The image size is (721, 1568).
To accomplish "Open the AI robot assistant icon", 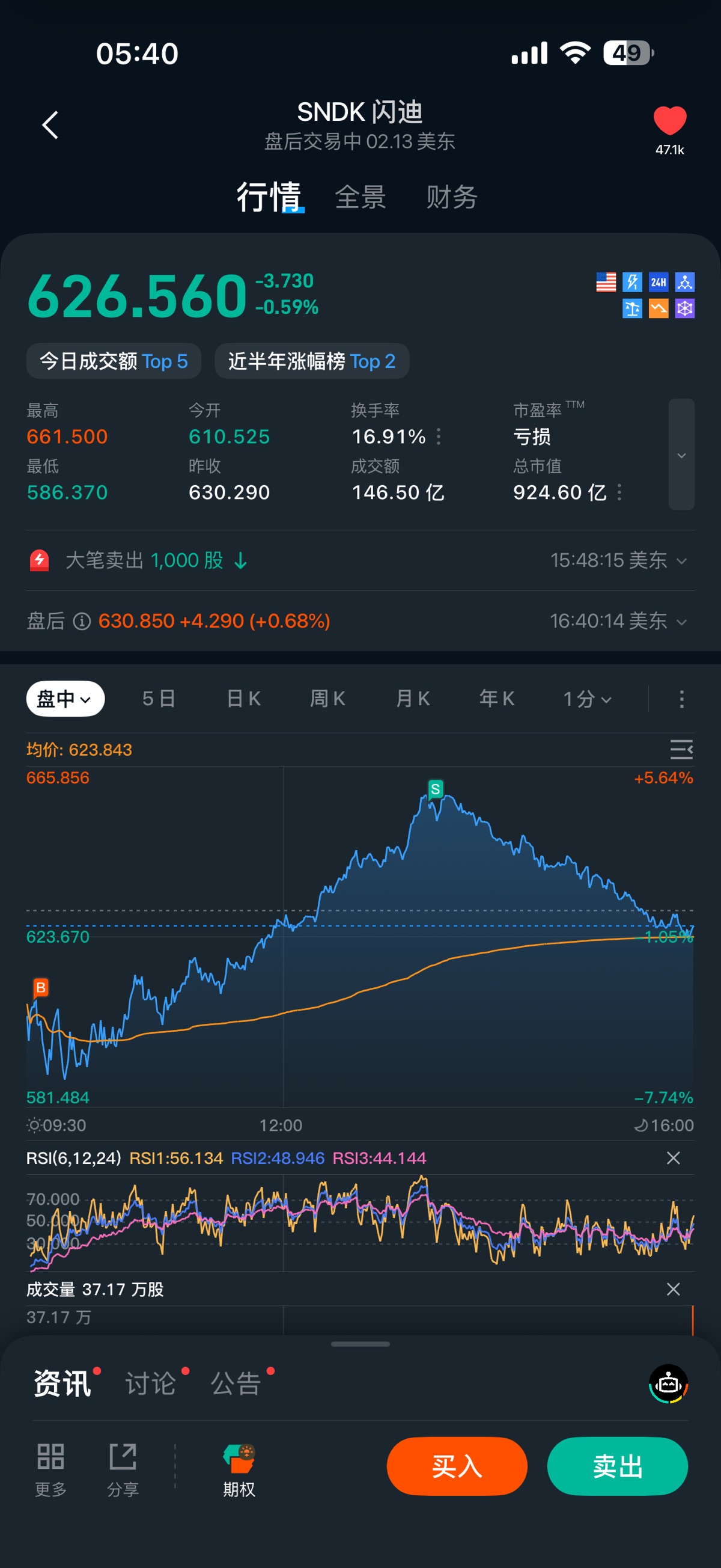I will point(668,1383).
